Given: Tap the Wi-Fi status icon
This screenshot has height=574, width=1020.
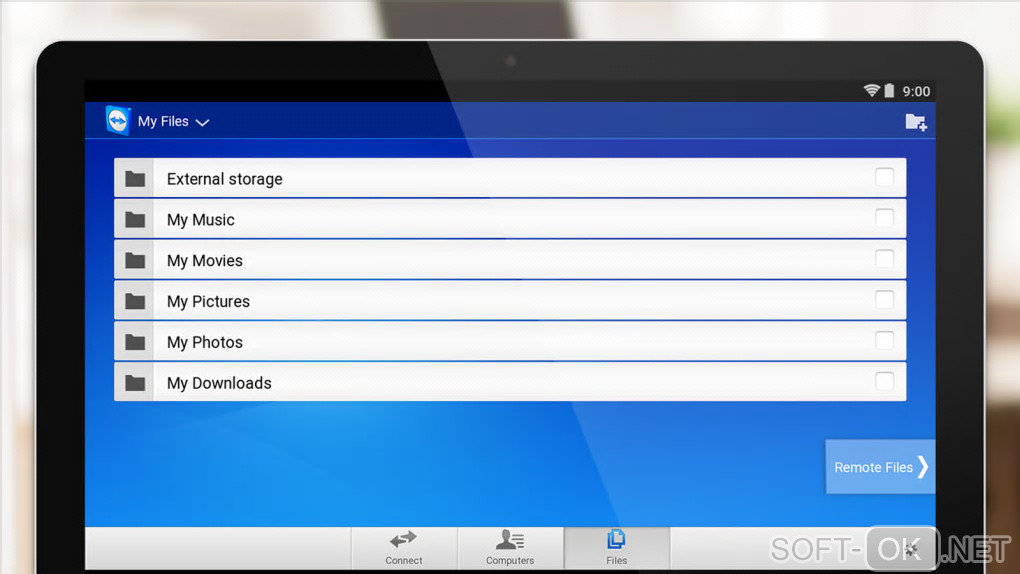Looking at the screenshot, I should coord(872,90).
